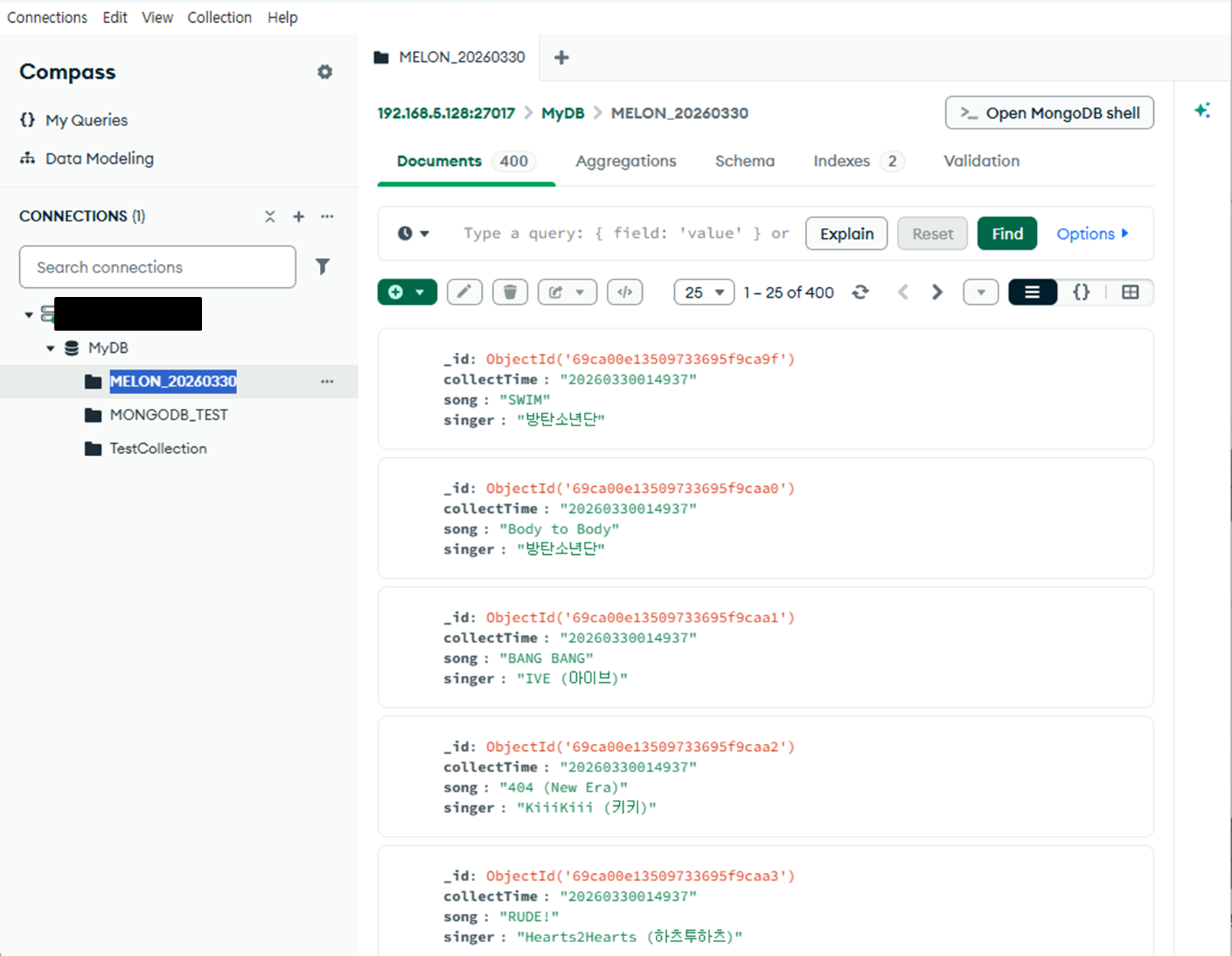The width and height of the screenshot is (1232, 956).
Task: Collapse all connections in the sidebar
Action: 270,217
